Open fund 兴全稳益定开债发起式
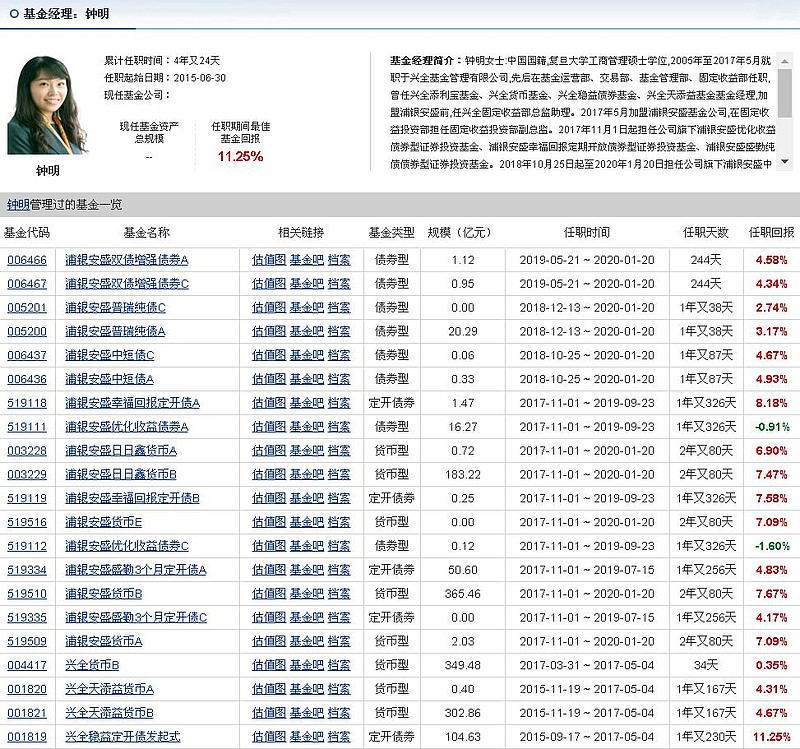Screen dimensions: 800x749 pyautogui.click(x=122, y=737)
